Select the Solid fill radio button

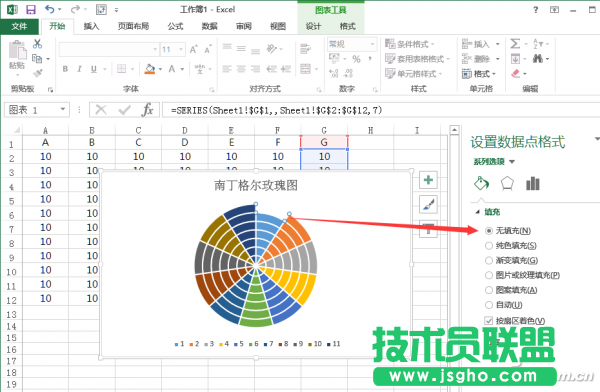[x=489, y=245]
